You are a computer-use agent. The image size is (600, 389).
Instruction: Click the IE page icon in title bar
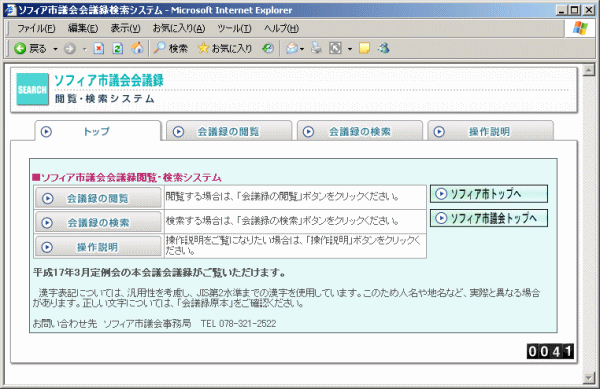(x=11, y=10)
